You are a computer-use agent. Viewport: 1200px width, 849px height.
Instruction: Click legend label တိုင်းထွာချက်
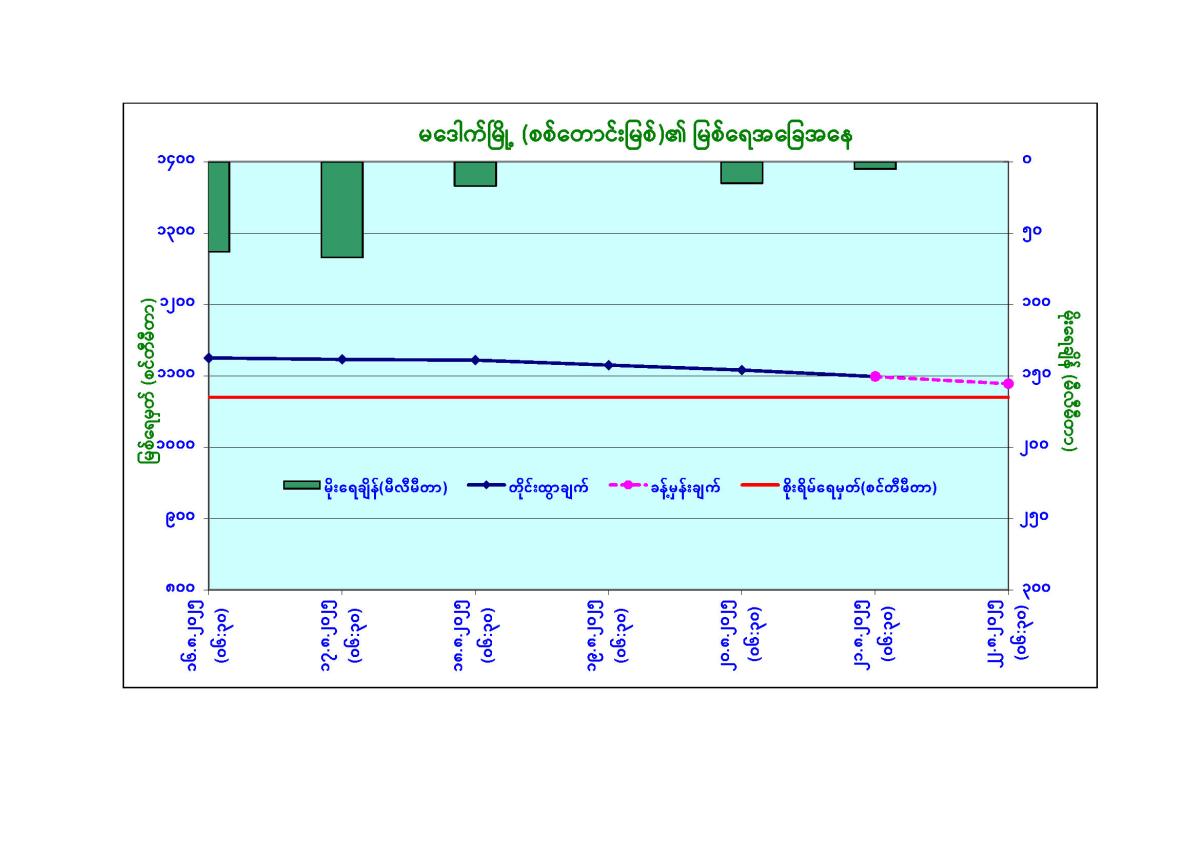point(548,487)
